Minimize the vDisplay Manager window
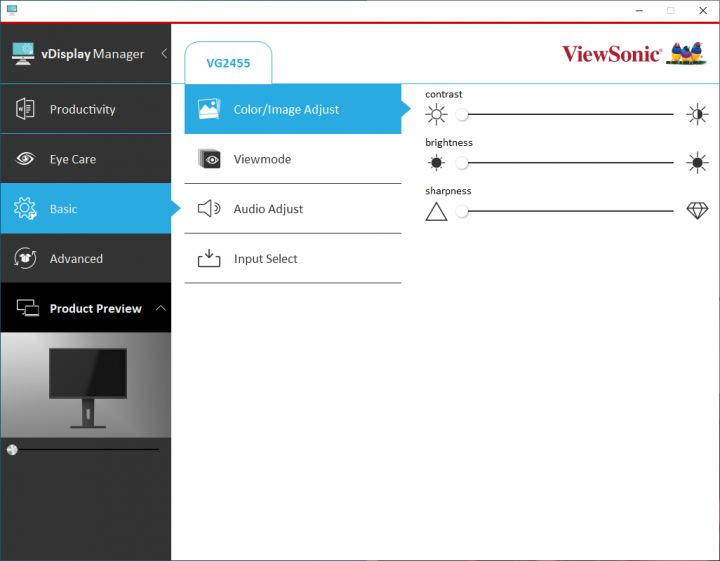The height and width of the screenshot is (561, 720). point(639,10)
